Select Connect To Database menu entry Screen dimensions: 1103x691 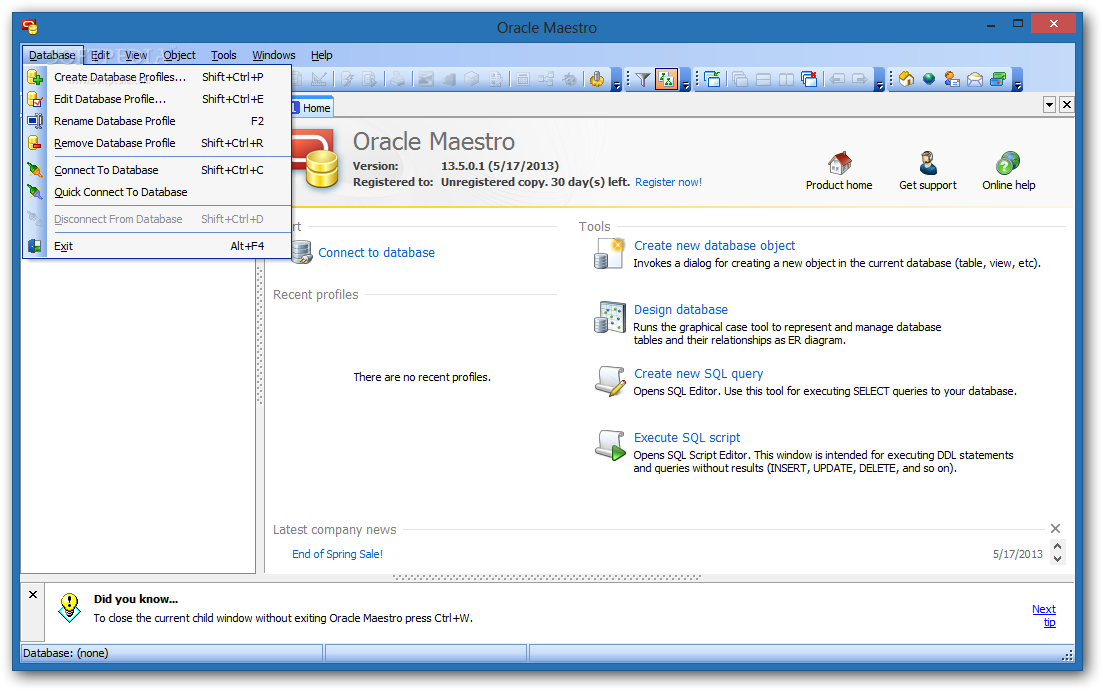[x=158, y=170]
